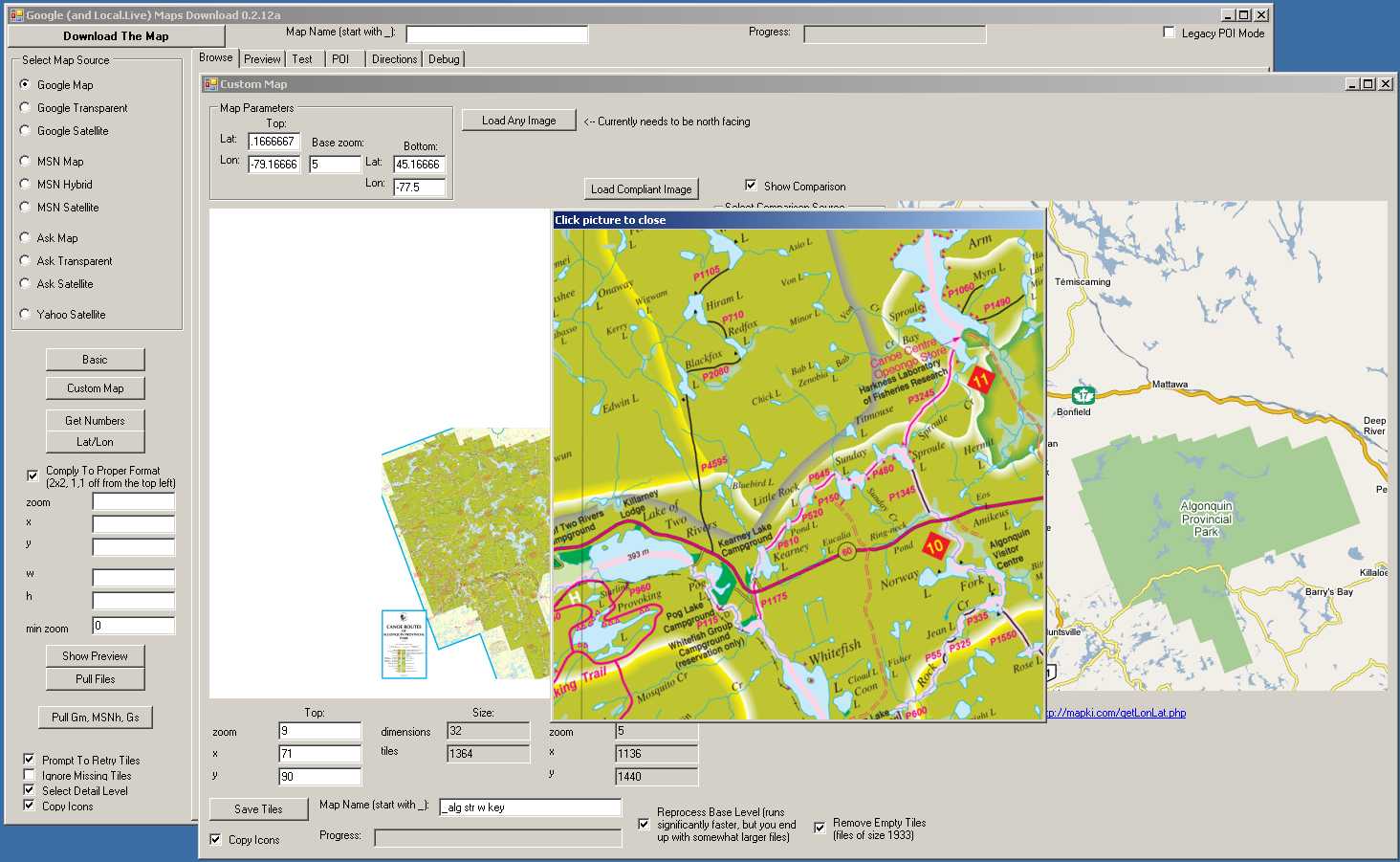Click the left panel zoom field
The width and height of the screenshot is (1400, 862).
click(x=133, y=501)
